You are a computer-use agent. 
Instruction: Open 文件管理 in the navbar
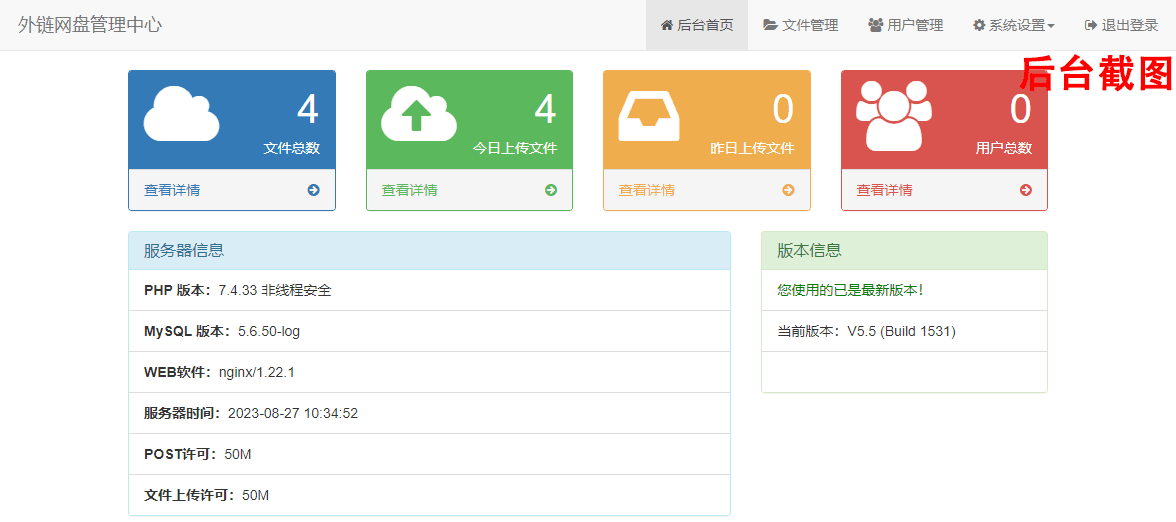(800, 26)
